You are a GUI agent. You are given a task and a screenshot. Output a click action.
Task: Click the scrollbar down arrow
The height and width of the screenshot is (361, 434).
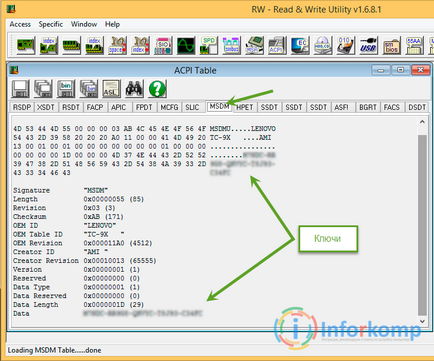pos(422,322)
